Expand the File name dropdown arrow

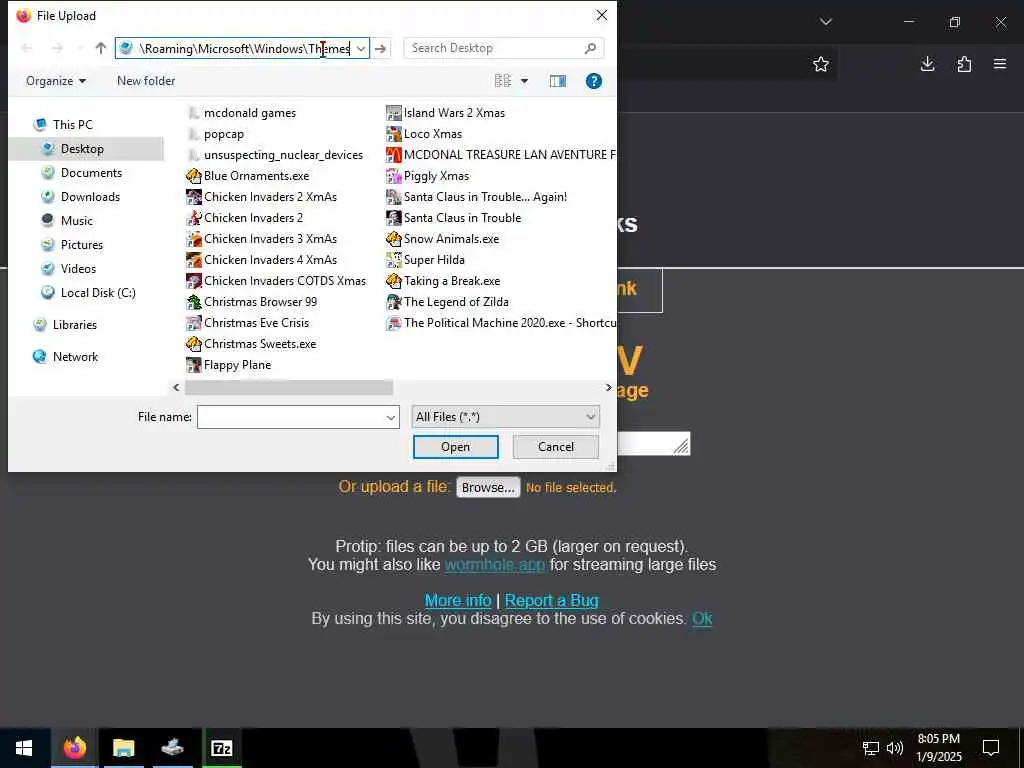(x=391, y=417)
